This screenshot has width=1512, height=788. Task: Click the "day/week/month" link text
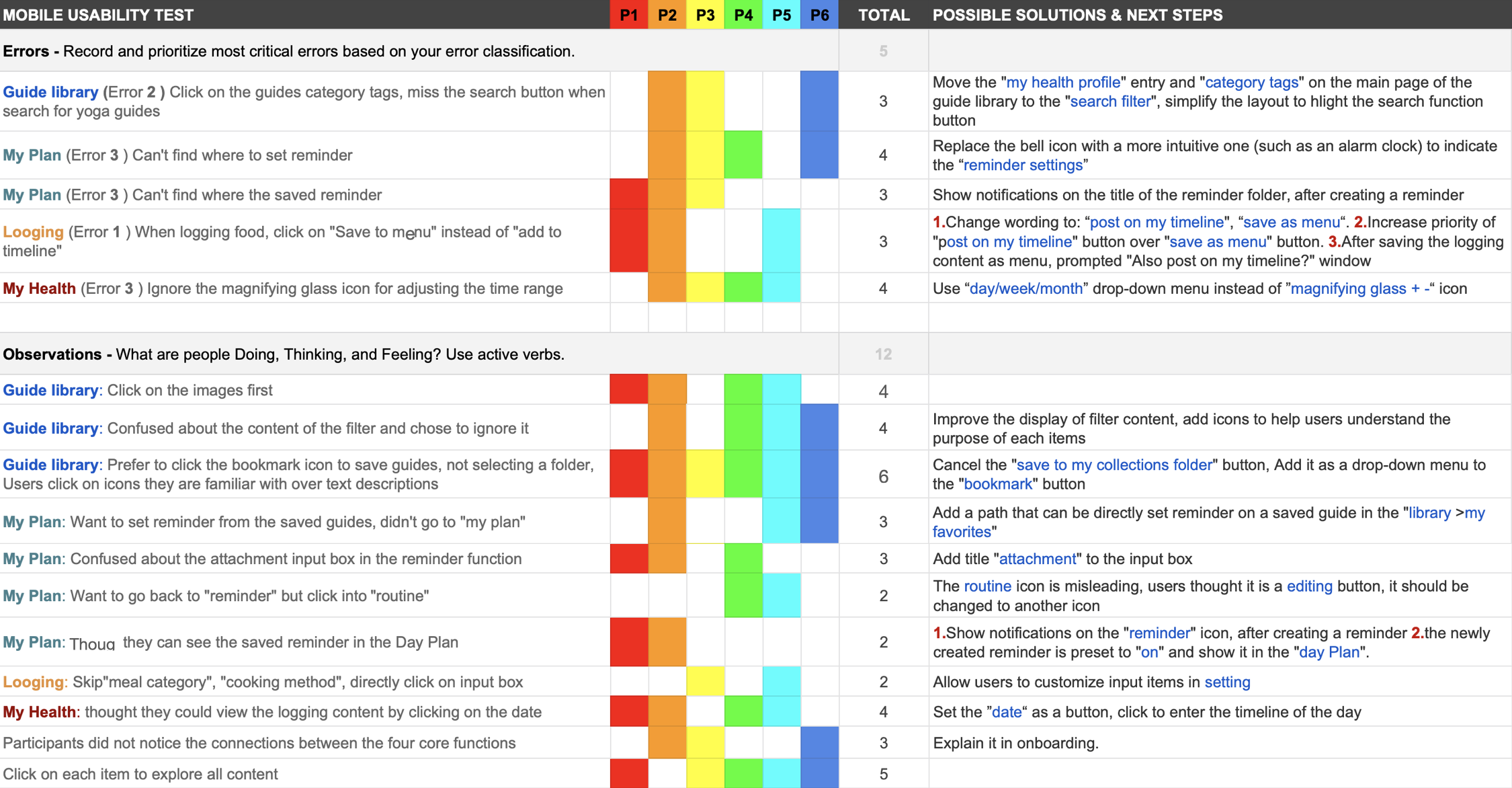point(1026,288)
